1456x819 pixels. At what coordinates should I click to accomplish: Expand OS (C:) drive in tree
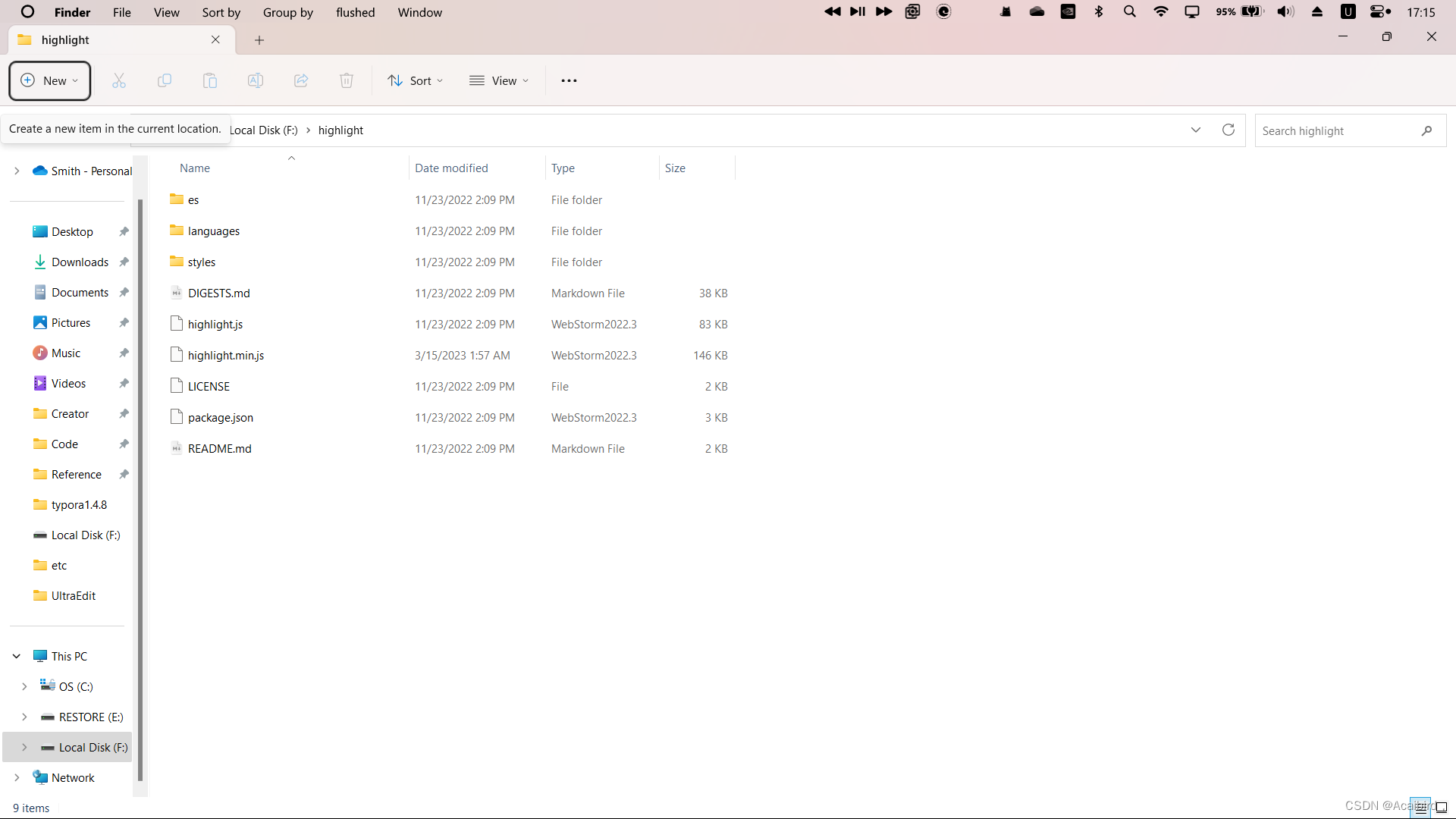[x=24, y=686]
